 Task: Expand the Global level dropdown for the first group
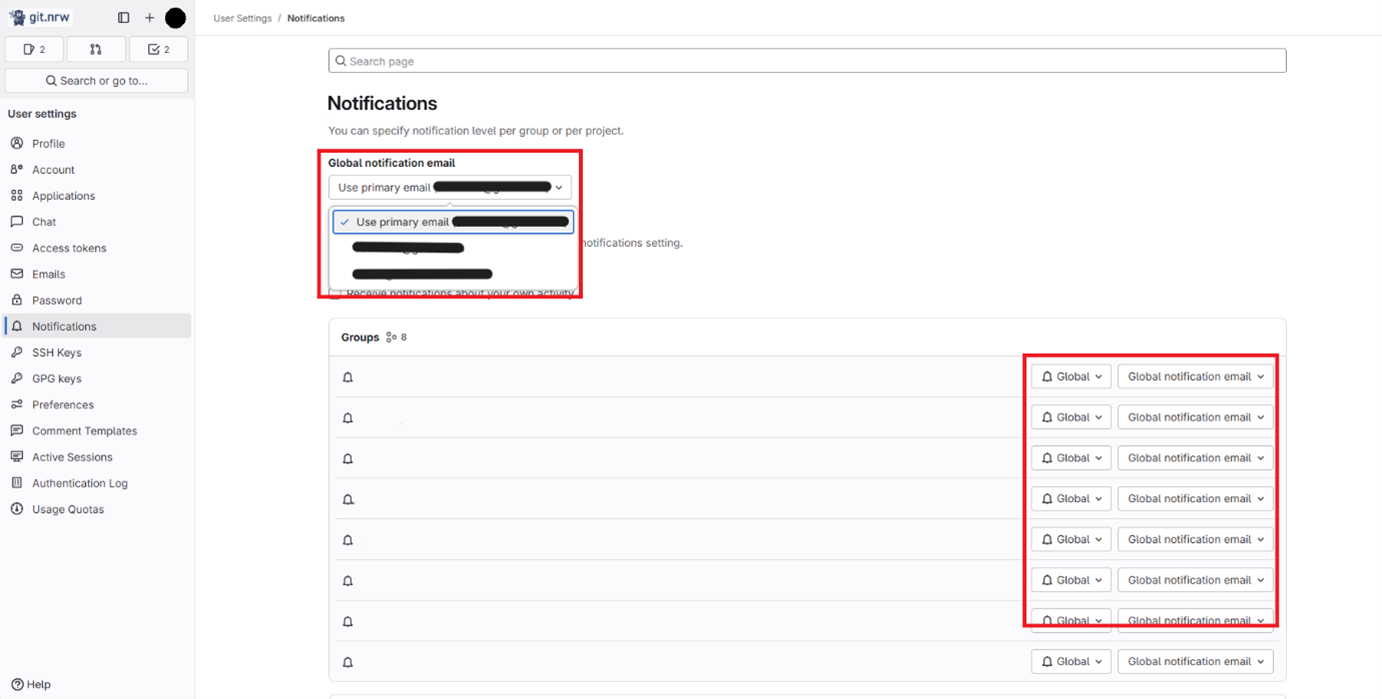pyautogui.click(x=1070, y=376)
